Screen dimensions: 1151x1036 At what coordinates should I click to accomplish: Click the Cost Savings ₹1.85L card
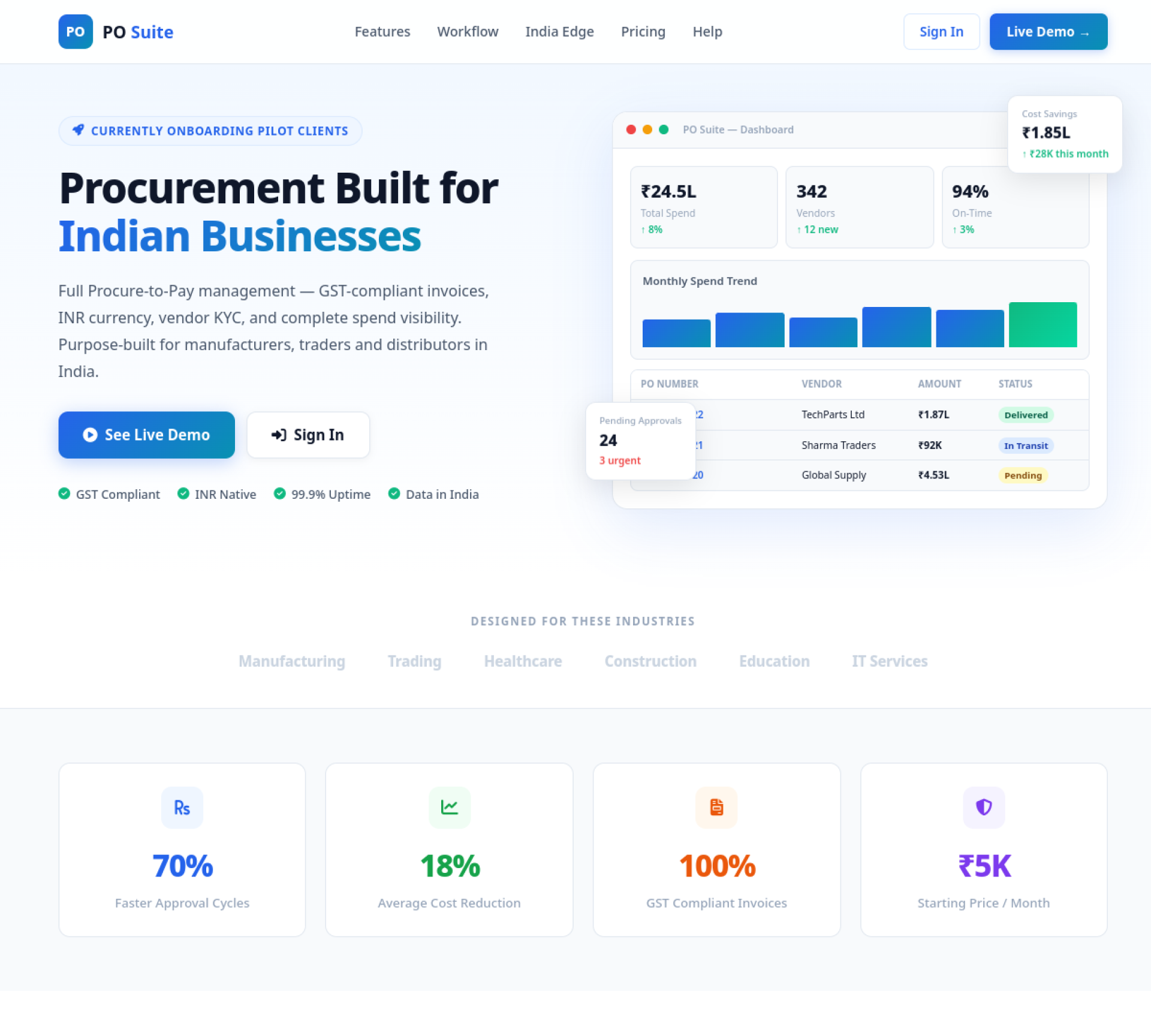pyautogui.click(x=1065, y=134)
